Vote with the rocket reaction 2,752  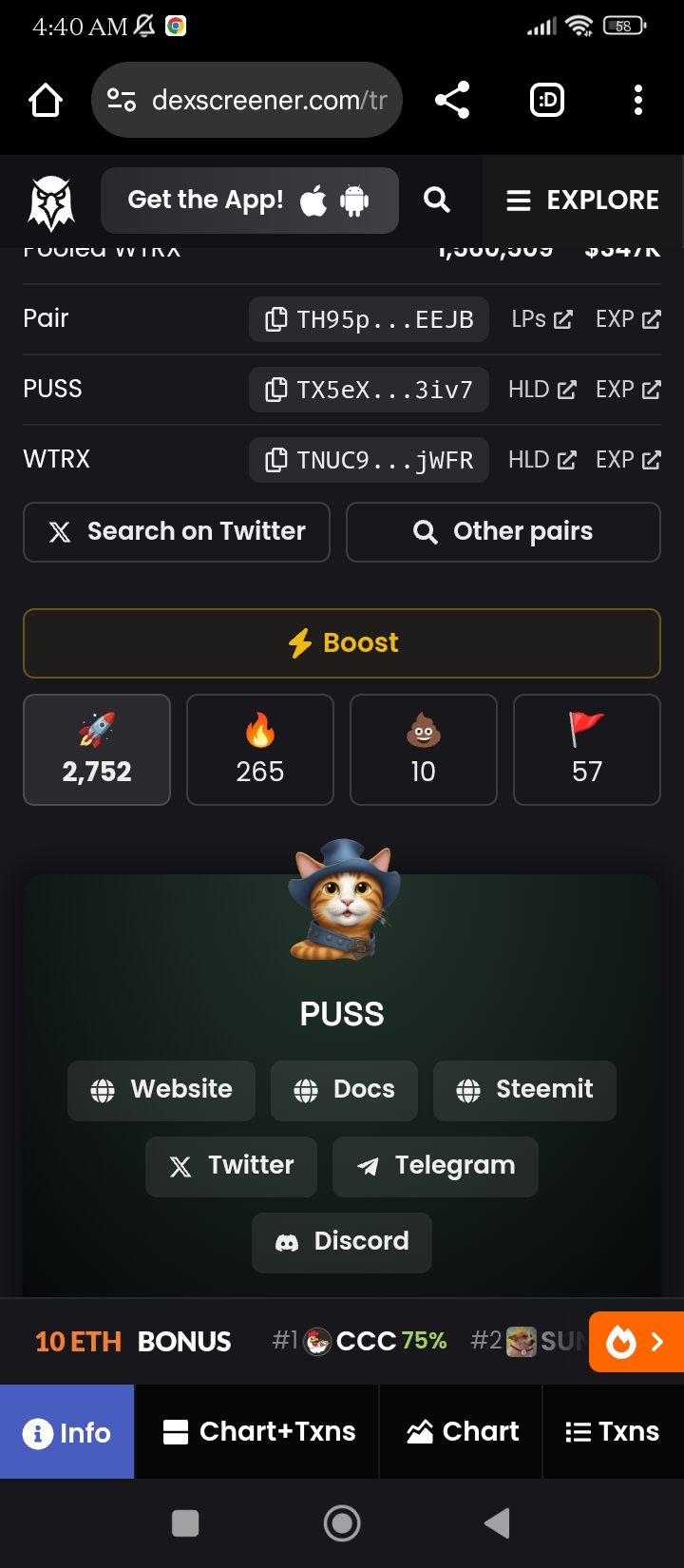coord(97,750)
